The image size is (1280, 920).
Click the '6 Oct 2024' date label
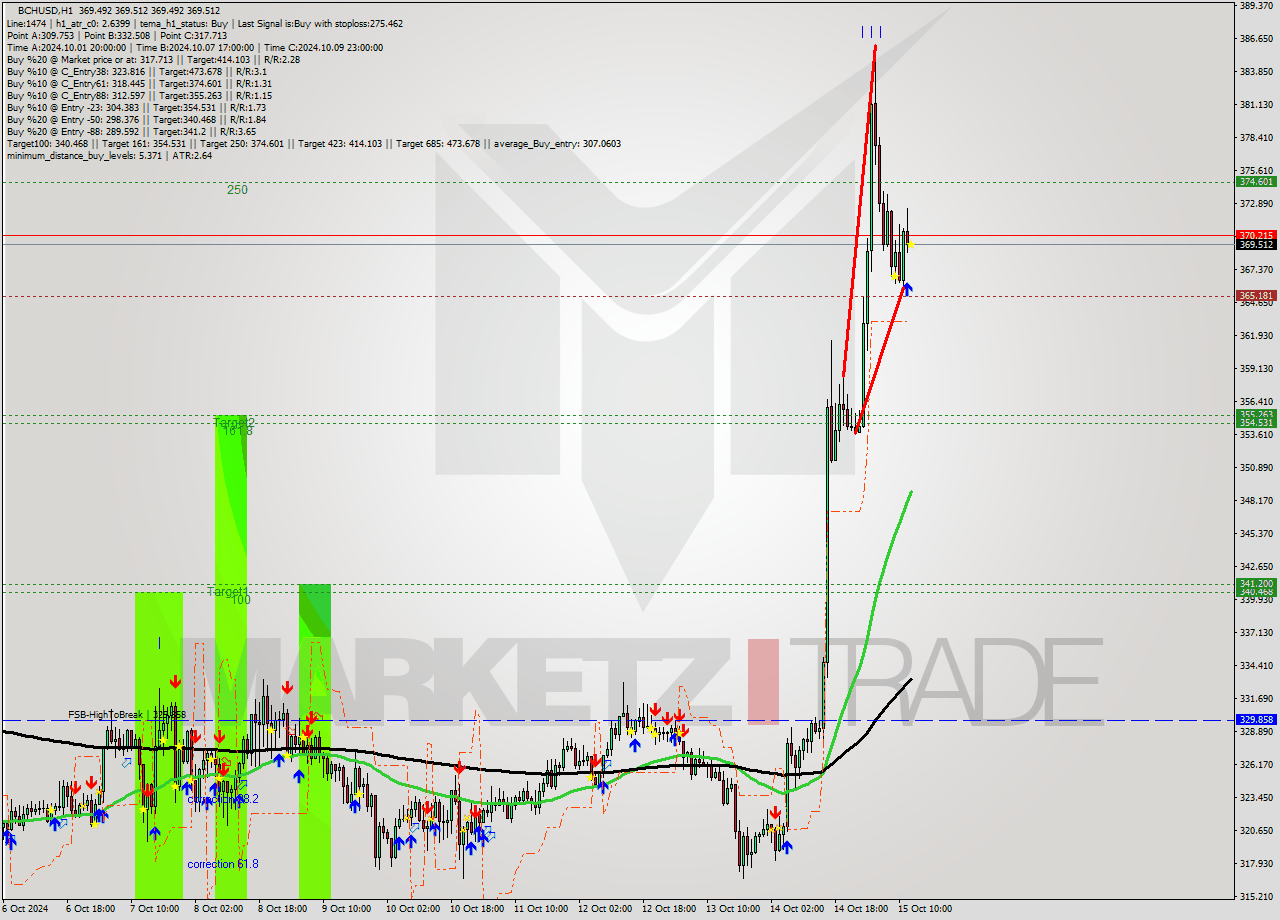tap(25, 909)
